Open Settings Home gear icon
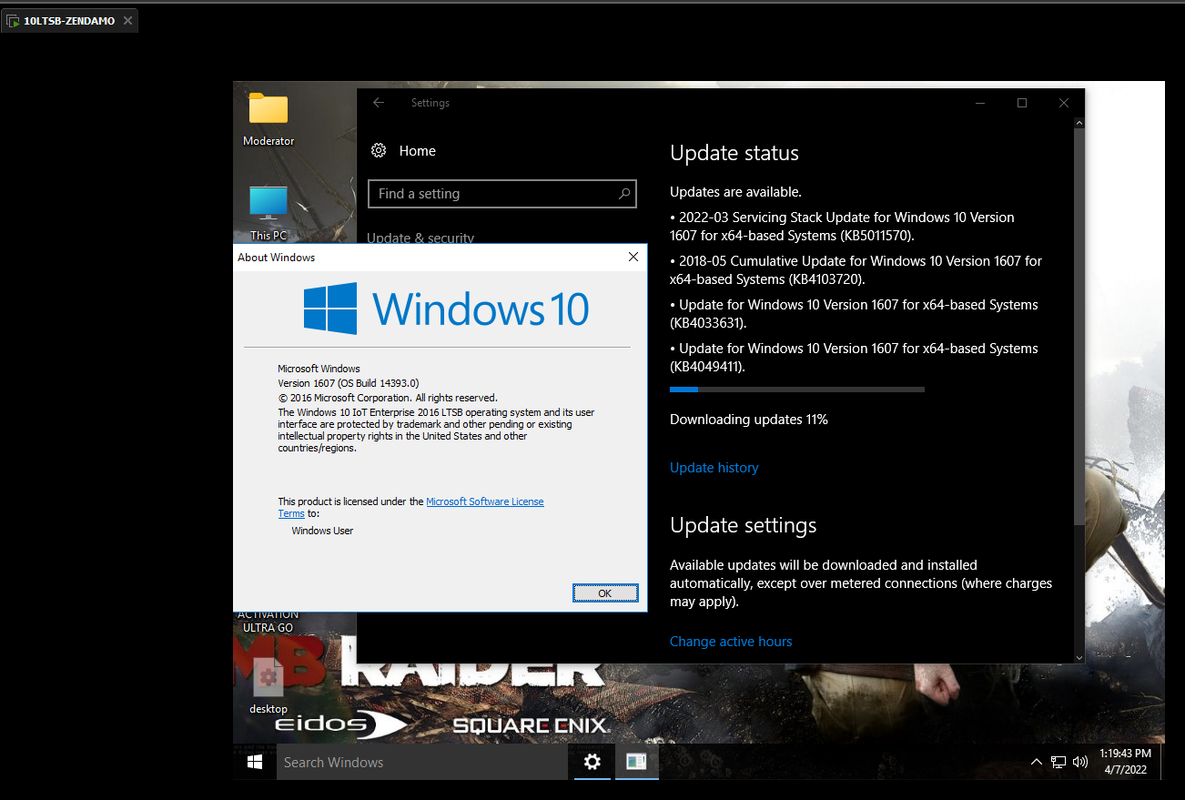This screenshot has height=800, width=1185. pyautogui.click(x=379, y=150)
